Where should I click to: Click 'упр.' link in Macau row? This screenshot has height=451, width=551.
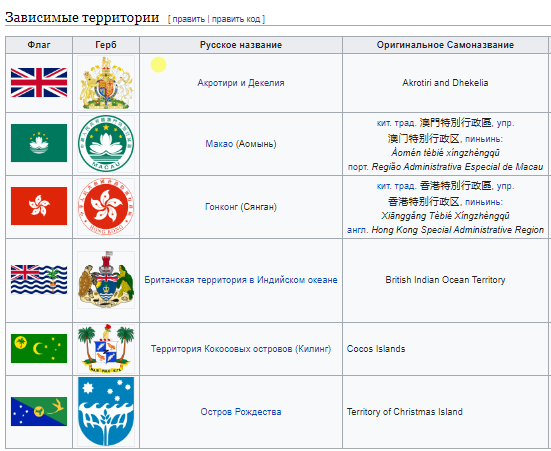coord(505,123)
